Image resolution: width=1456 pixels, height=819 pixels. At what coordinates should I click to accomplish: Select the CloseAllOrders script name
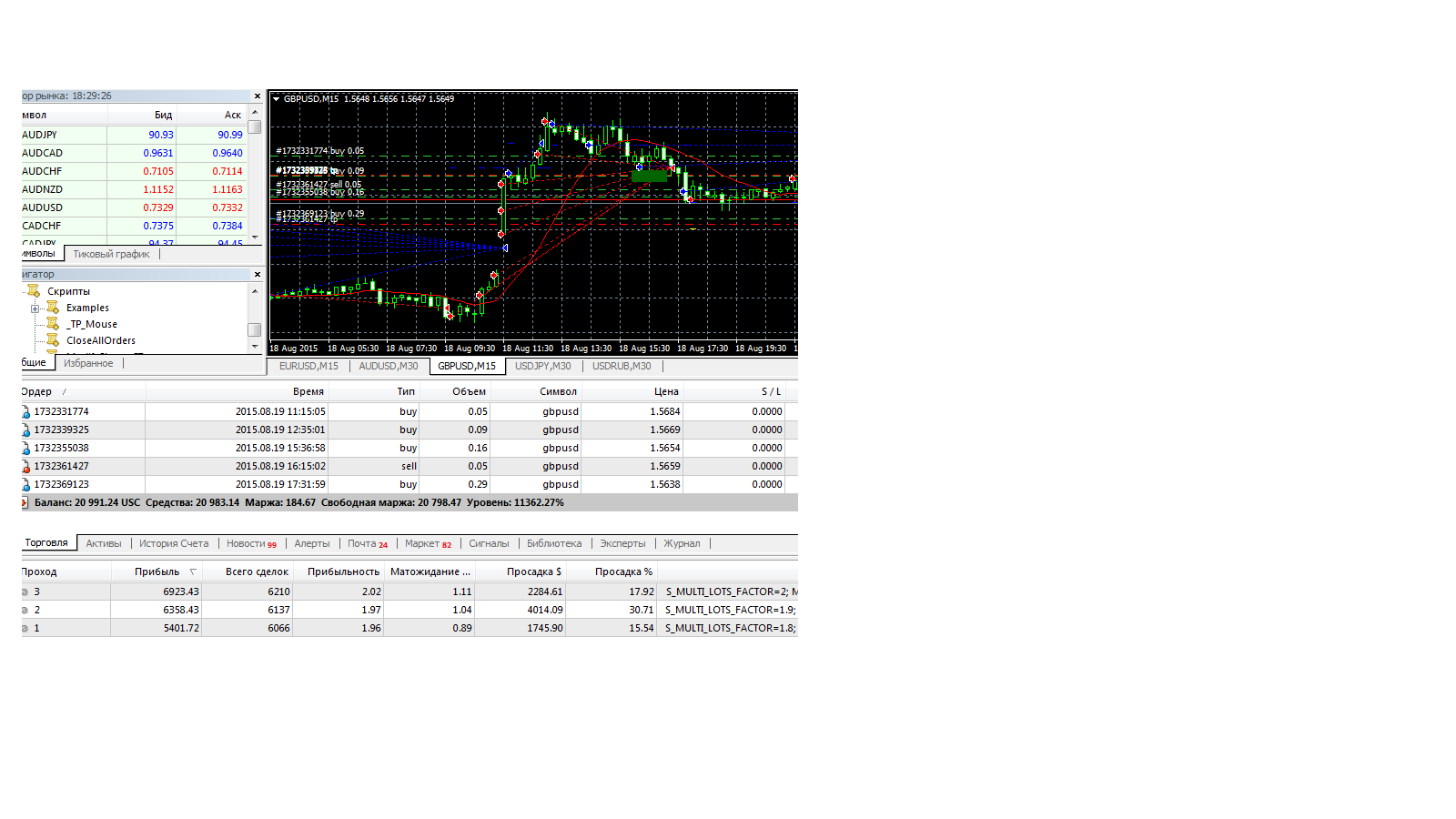click(x=100, y=340)
